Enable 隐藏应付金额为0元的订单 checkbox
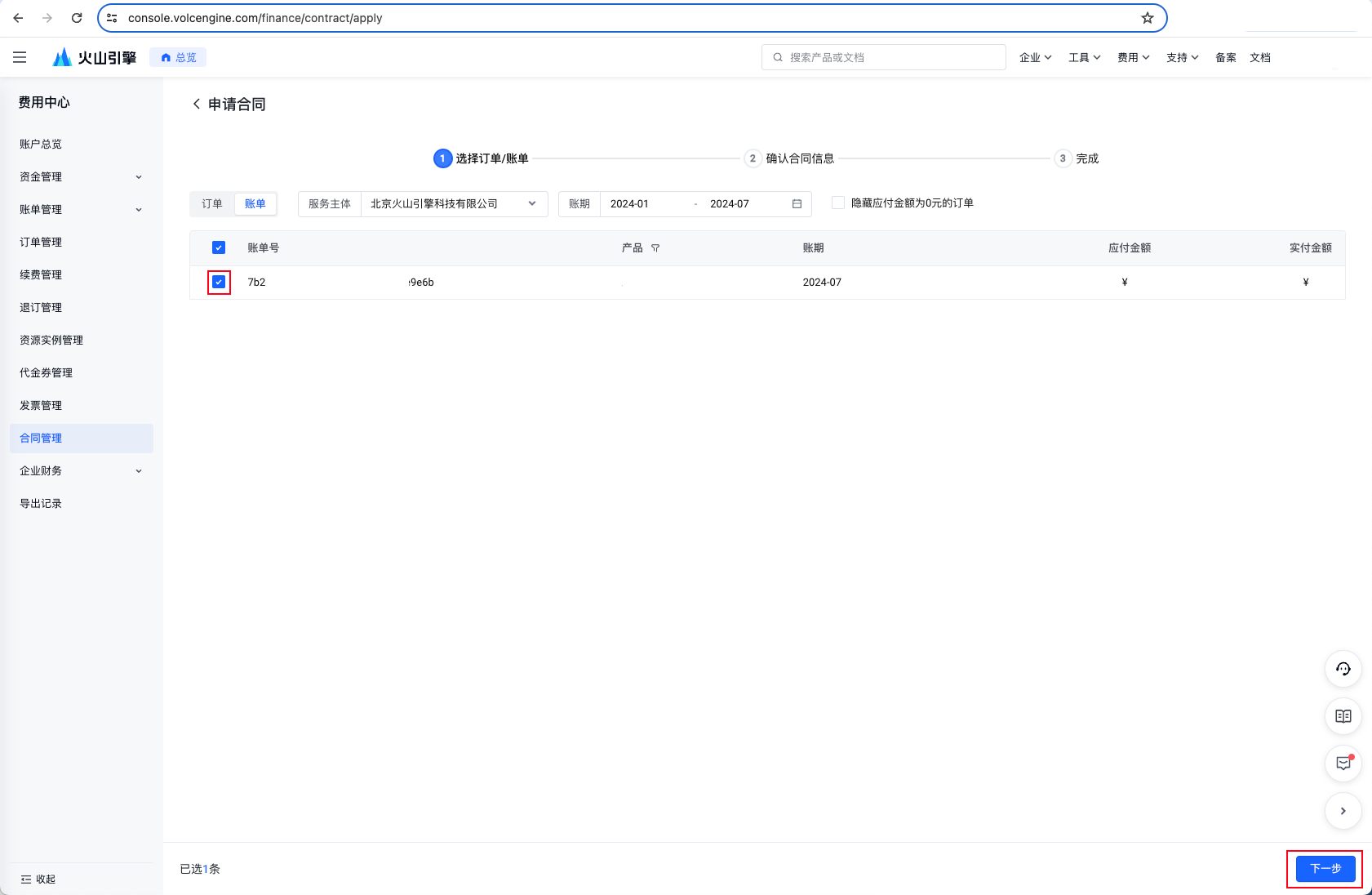Image resolution: width=1372 pixels, height=895 pixels. (838, 203)
